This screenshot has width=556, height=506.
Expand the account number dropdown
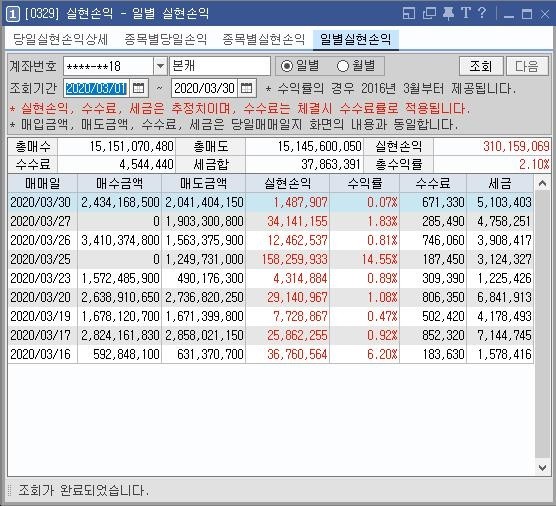tap(160, 66)
